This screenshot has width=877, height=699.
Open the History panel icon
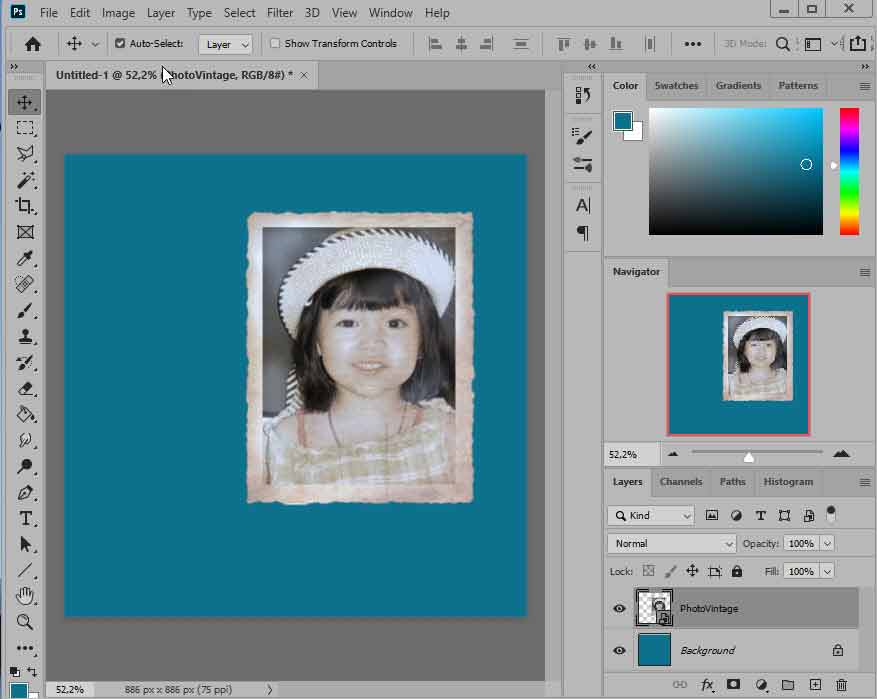582,96
